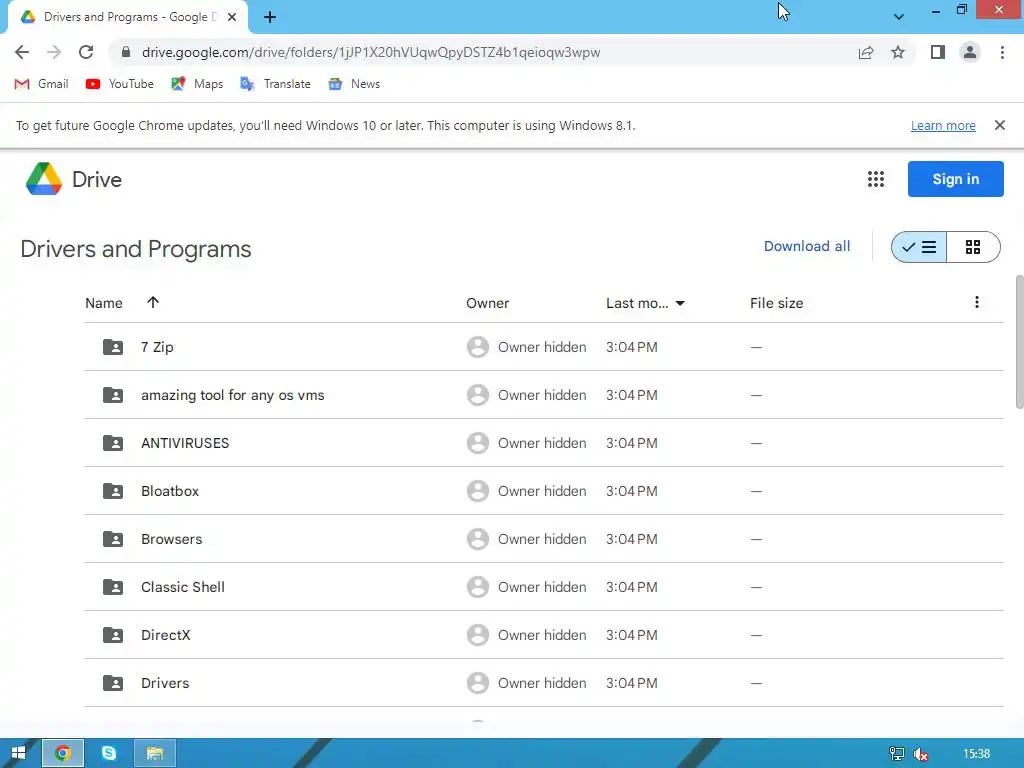Viewport: 1024px width, 768px height.
Task: Open the Browsers folder
Action: click(x=543, y=539)
